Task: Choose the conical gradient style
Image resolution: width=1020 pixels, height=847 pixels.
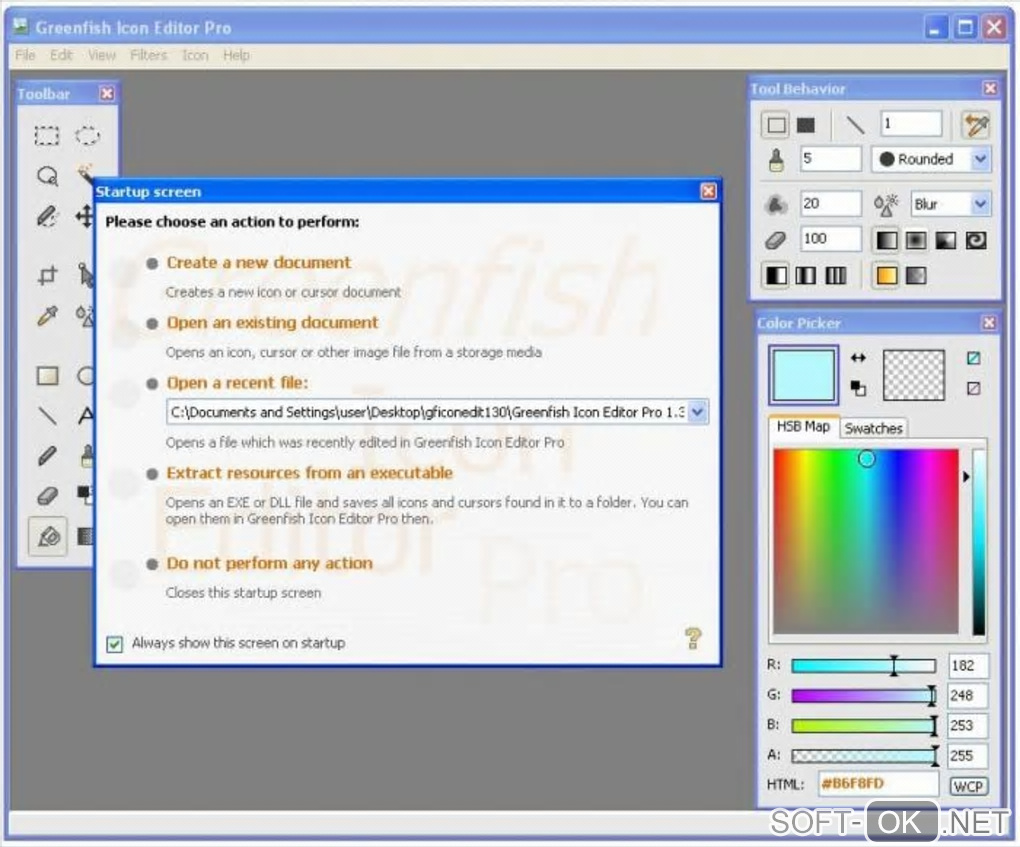Action: tap(945, 241)
